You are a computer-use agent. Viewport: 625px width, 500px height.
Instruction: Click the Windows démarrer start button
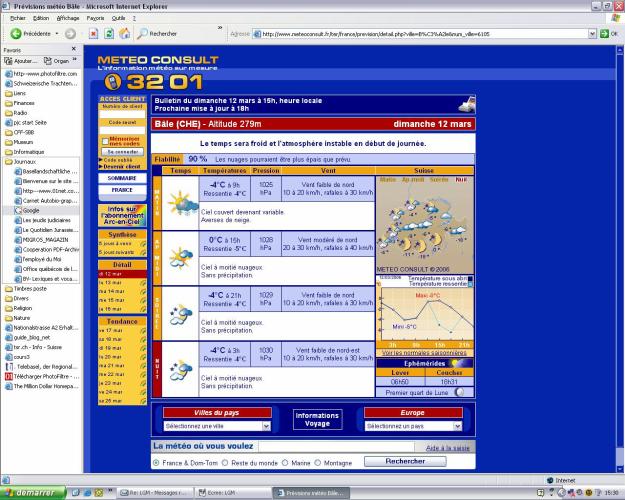pyautogui.click(x=33, y=493)
